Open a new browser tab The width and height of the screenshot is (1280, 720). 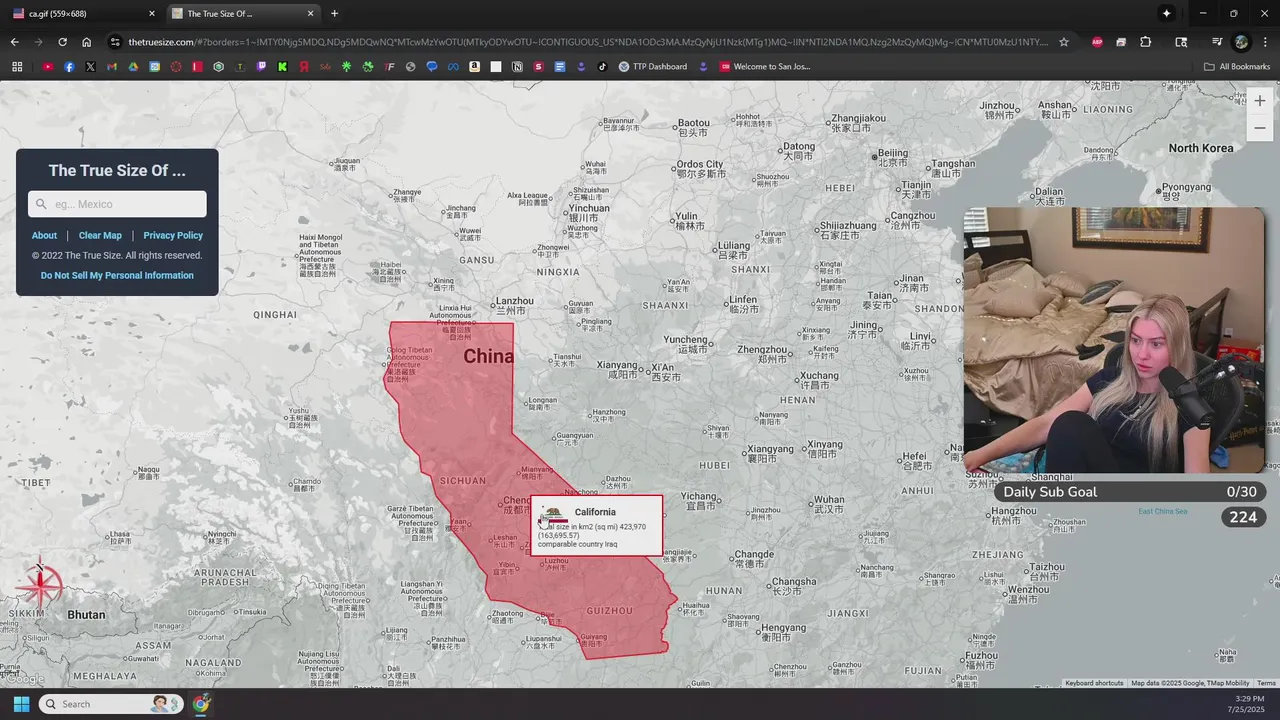tap(334, 14)
